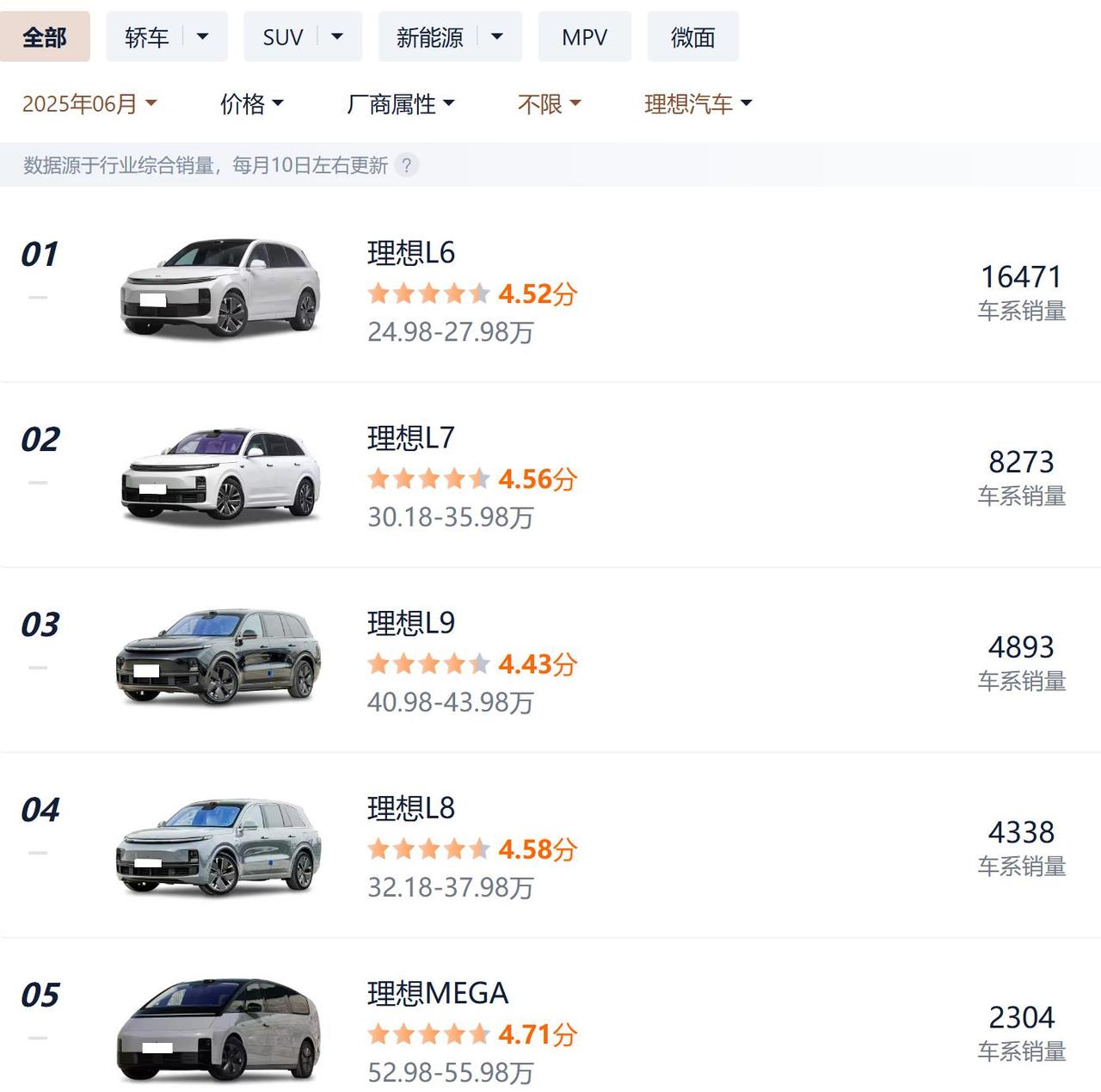Click the 理想L8 car thumbnail
1101x1092 pixels.
(218, 845)
